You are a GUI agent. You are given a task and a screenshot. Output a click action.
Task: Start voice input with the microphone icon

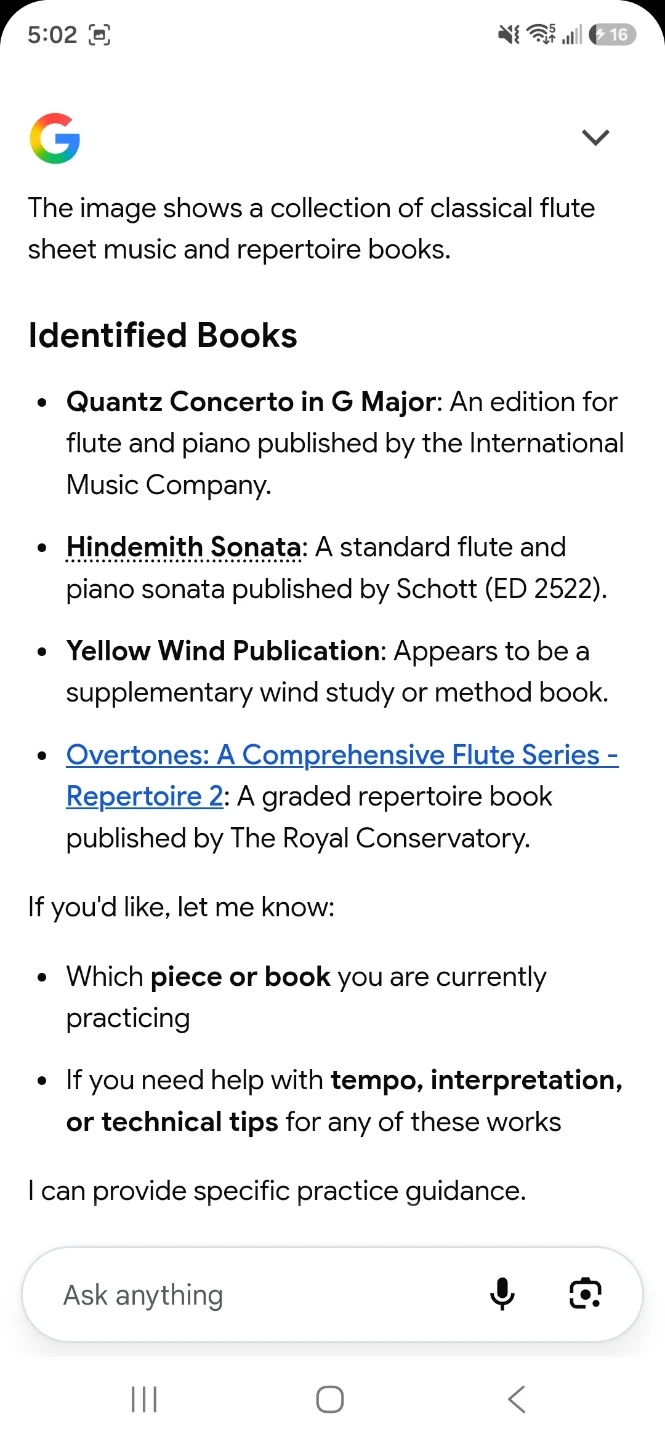click(x=502, y=1294)
